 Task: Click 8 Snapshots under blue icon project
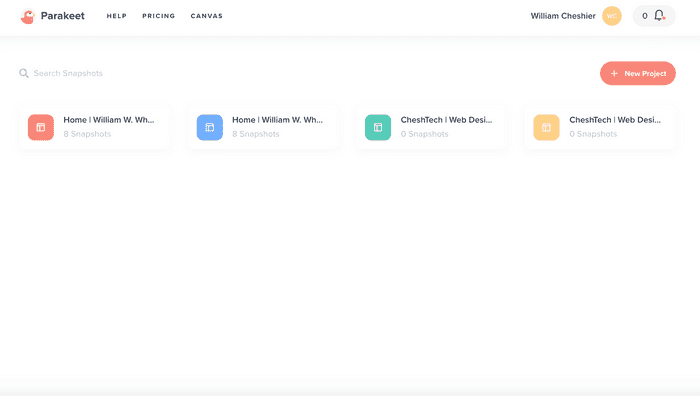tap(255, 134)
